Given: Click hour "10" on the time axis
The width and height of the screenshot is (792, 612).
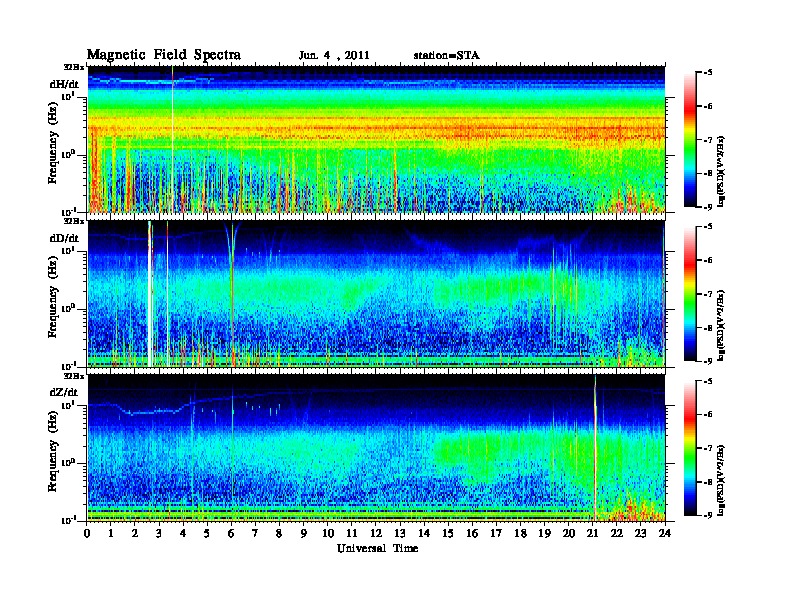Looking at the screenshot, I should tap(328, 533).
